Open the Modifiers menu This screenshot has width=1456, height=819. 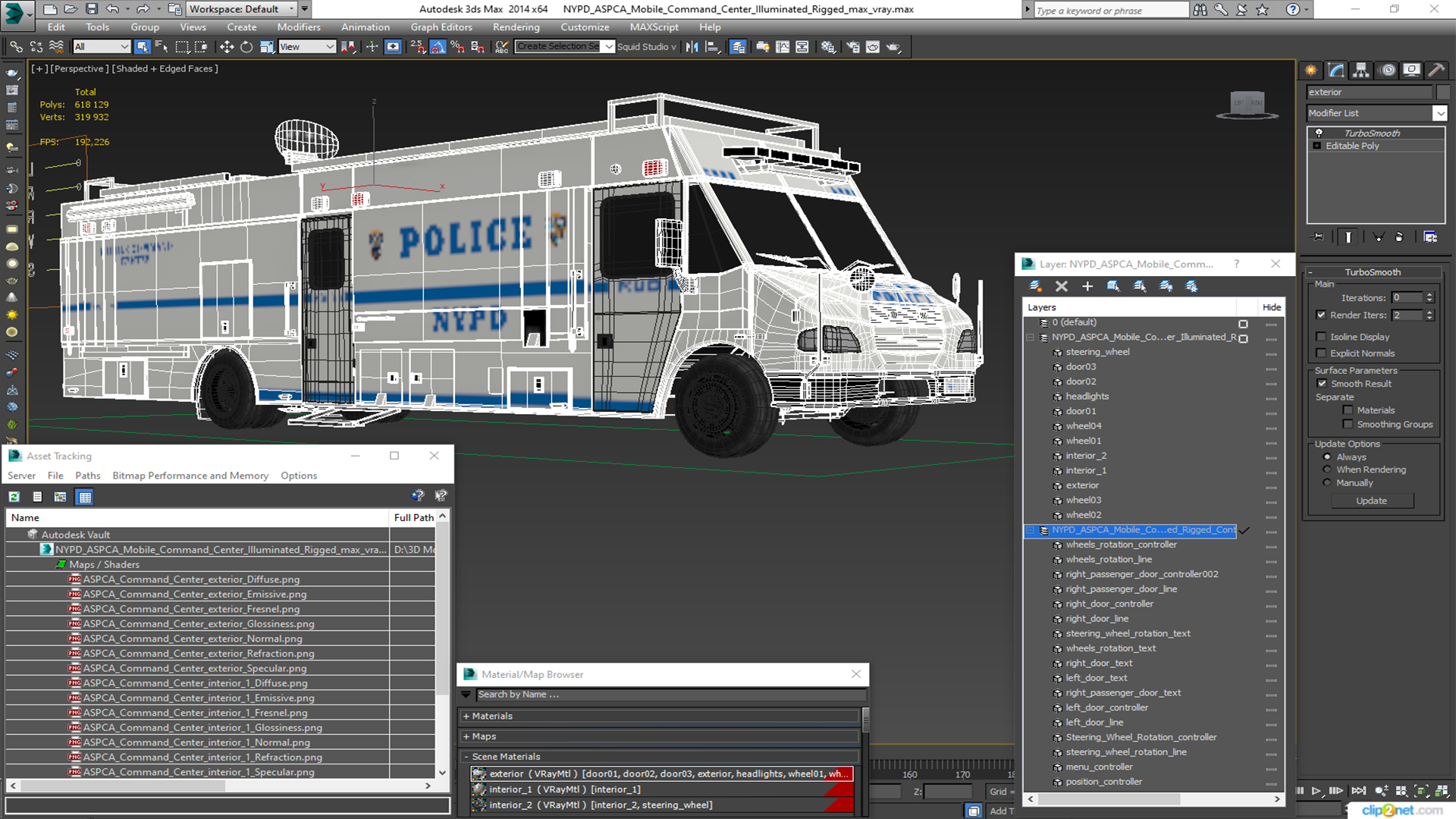click(x=299, y=27)
